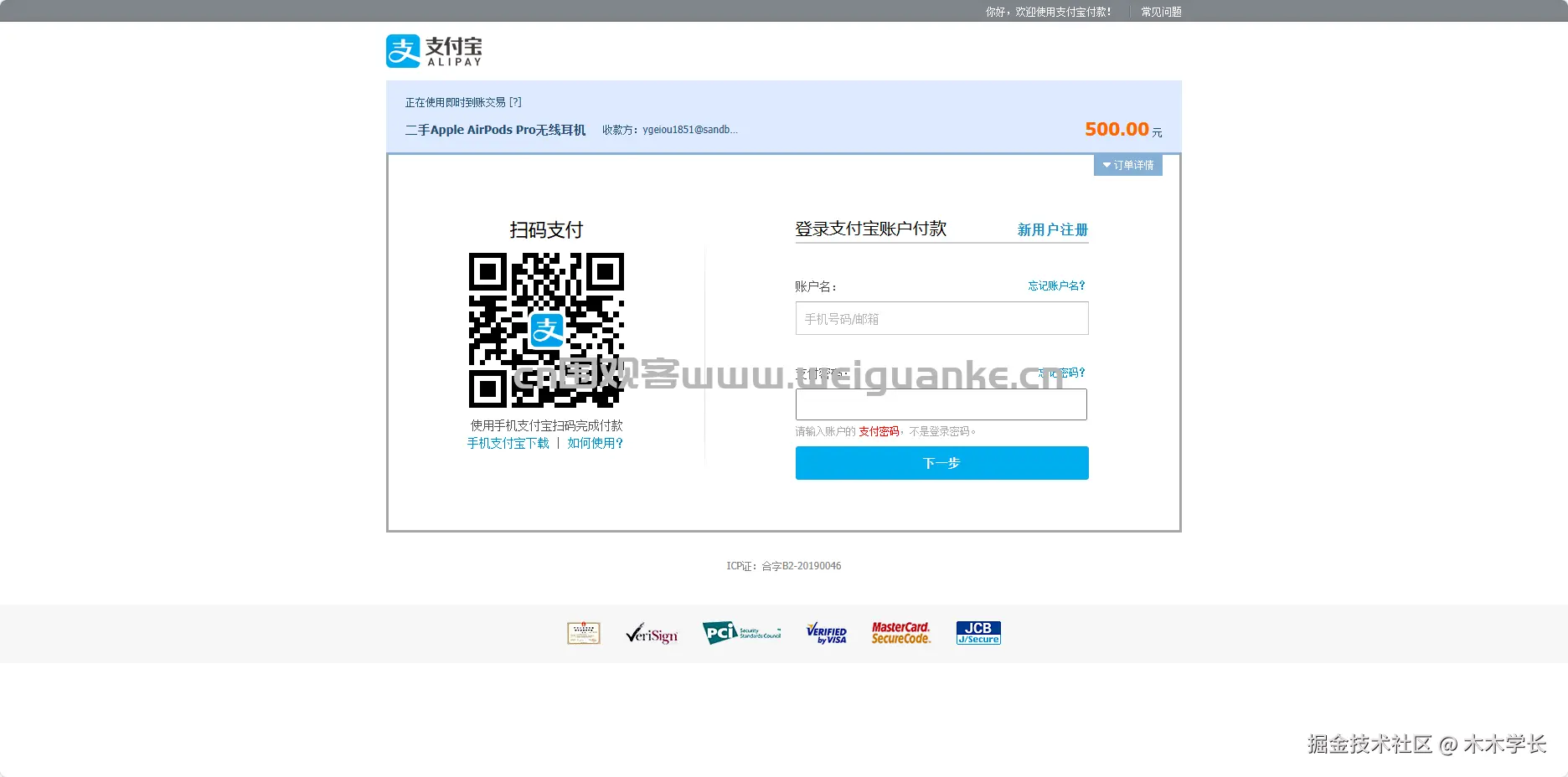Open the 常见问题 FAQ link
Viewport: 1568px width, 777px height.
click(x=1161, y=12)
